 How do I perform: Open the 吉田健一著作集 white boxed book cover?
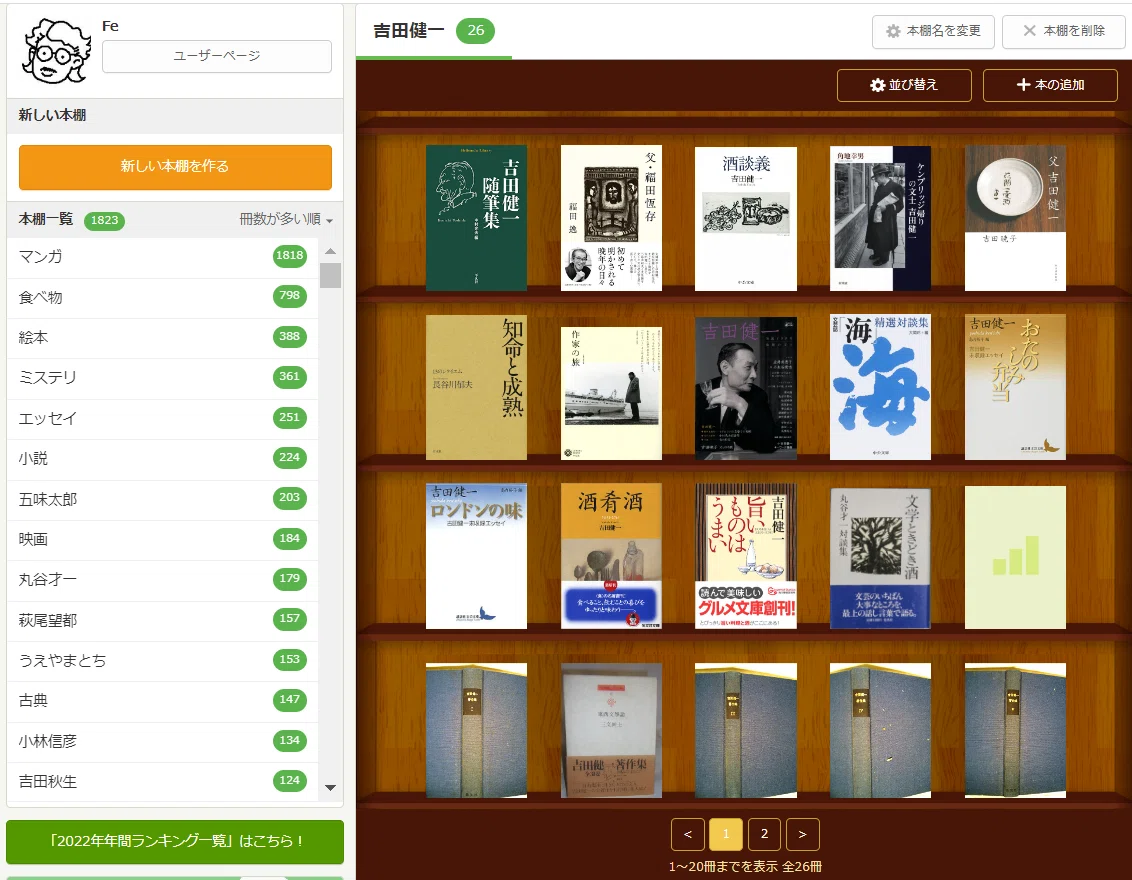(611, 731)
